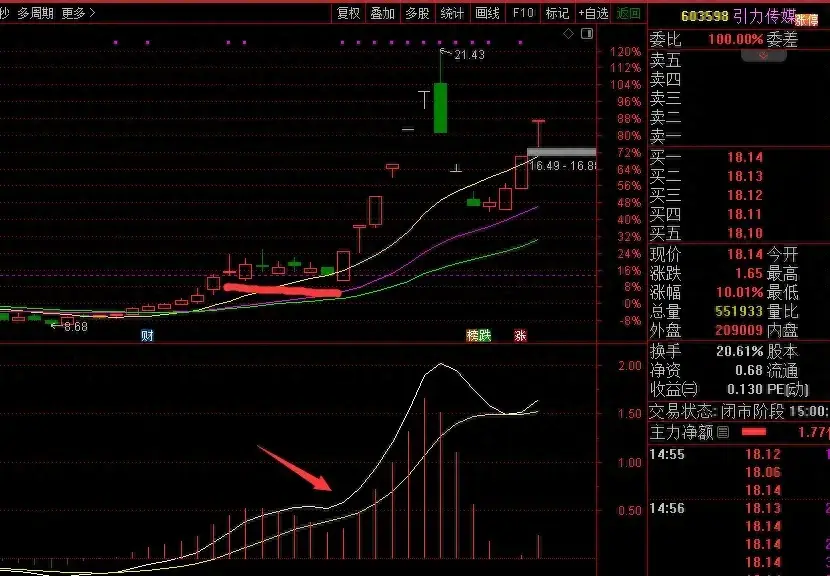Image resolution: width=830 pixels, height=576 pixels.
Task: Select stock code 603598
Action: [x=705, y=16]
